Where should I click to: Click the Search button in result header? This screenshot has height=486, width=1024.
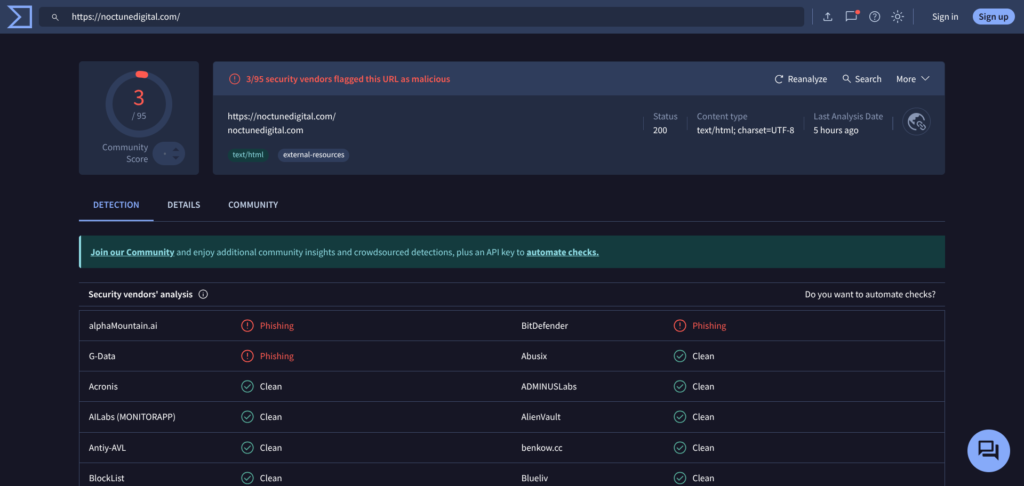862,79
